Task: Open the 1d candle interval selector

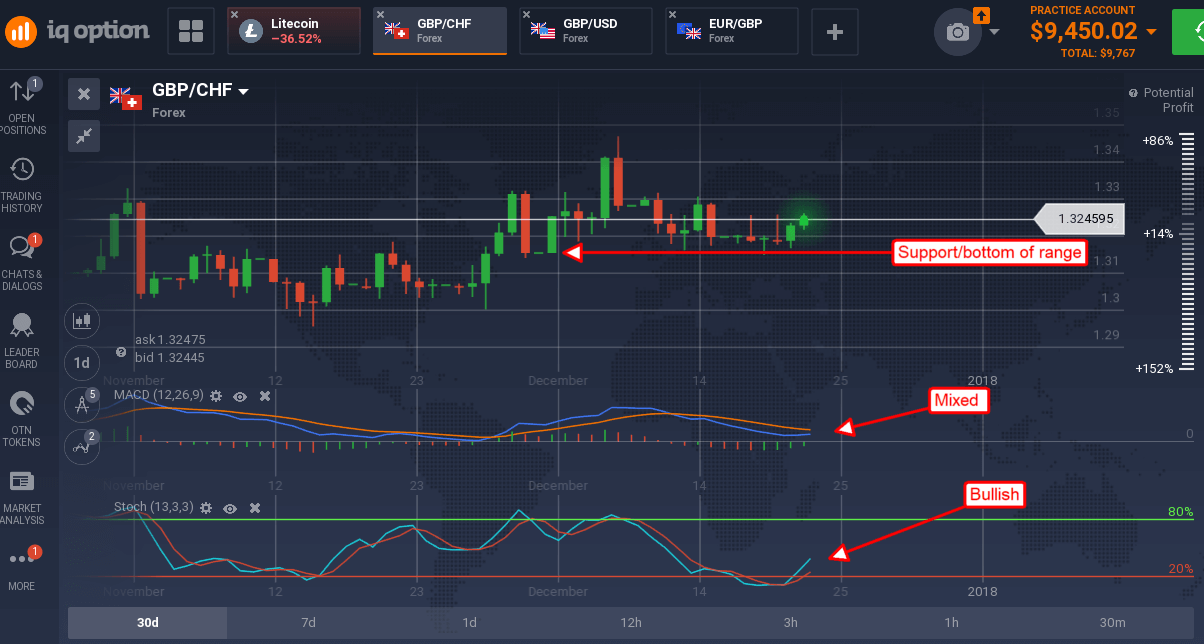Action: pyautogui.click(x=82, y=363)
